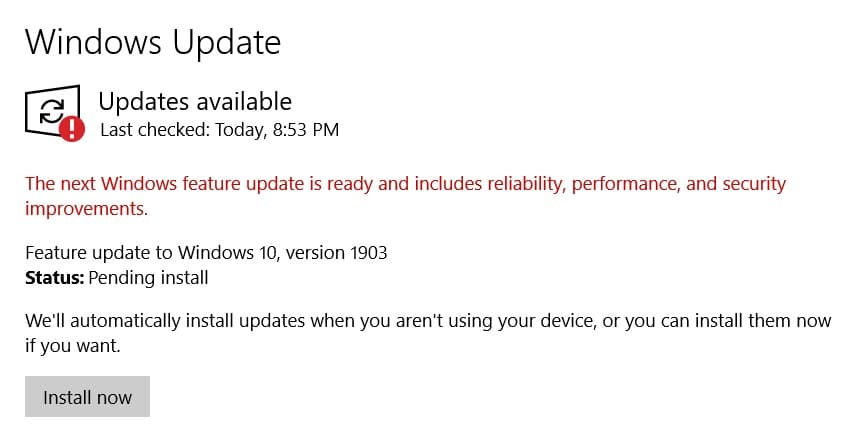Click the update sync arrows icon
This screenshot has width=863, height=438.
[x=50, y=112]
